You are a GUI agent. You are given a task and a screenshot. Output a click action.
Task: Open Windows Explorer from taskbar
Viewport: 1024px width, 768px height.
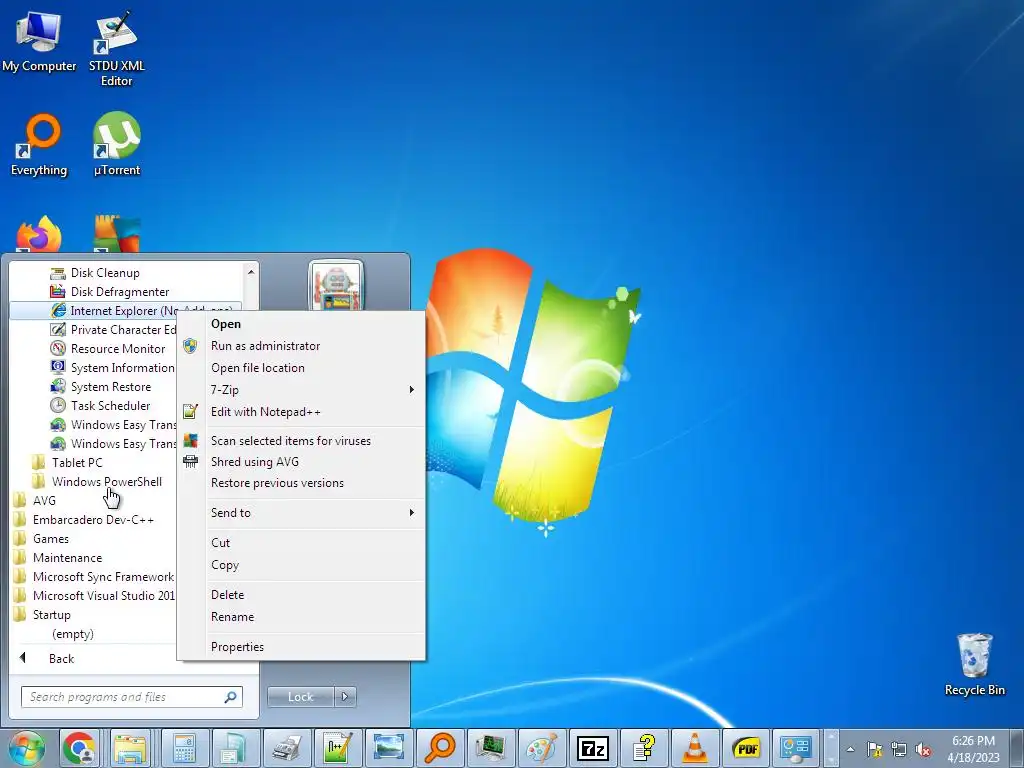tap(131, 748)
